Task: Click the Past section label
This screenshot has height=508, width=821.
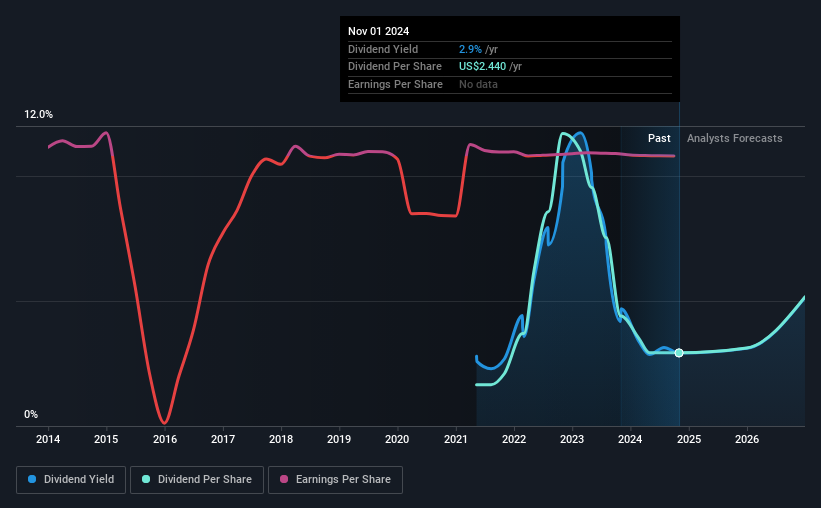Action: tap(659, 138)
